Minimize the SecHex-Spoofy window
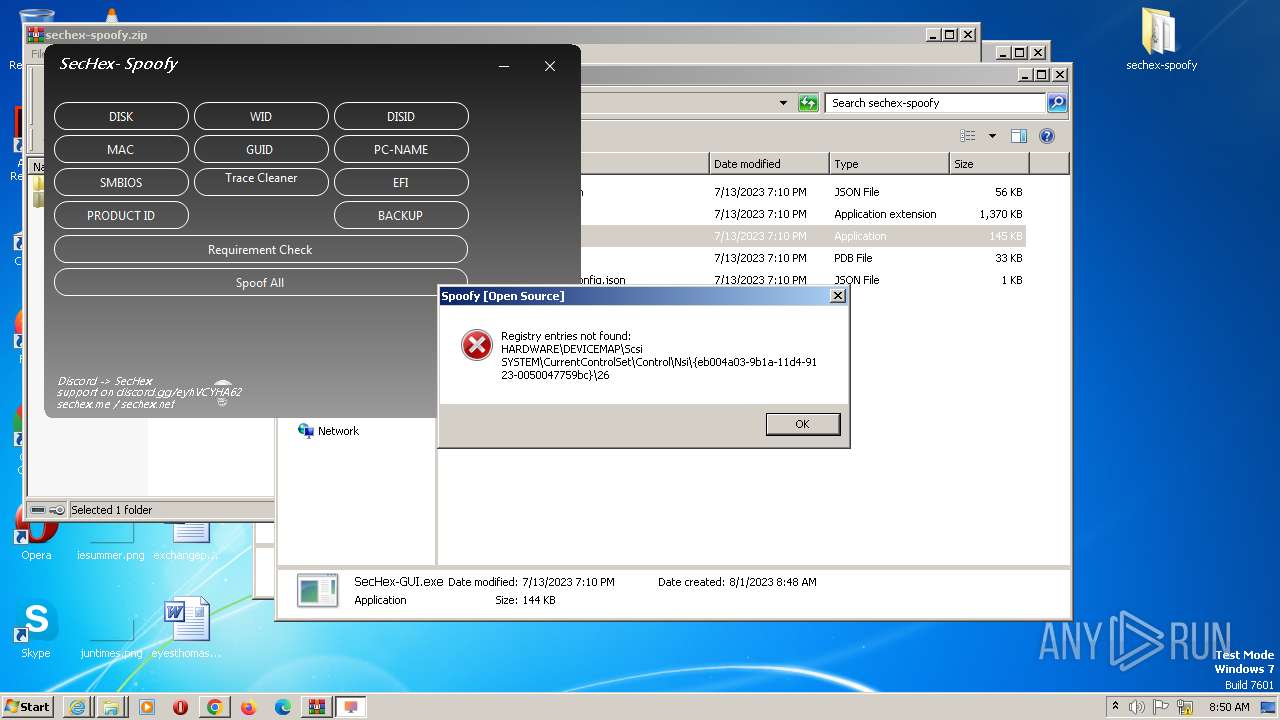This screenshot has width=1280, height=720. [x=504, y=66]
